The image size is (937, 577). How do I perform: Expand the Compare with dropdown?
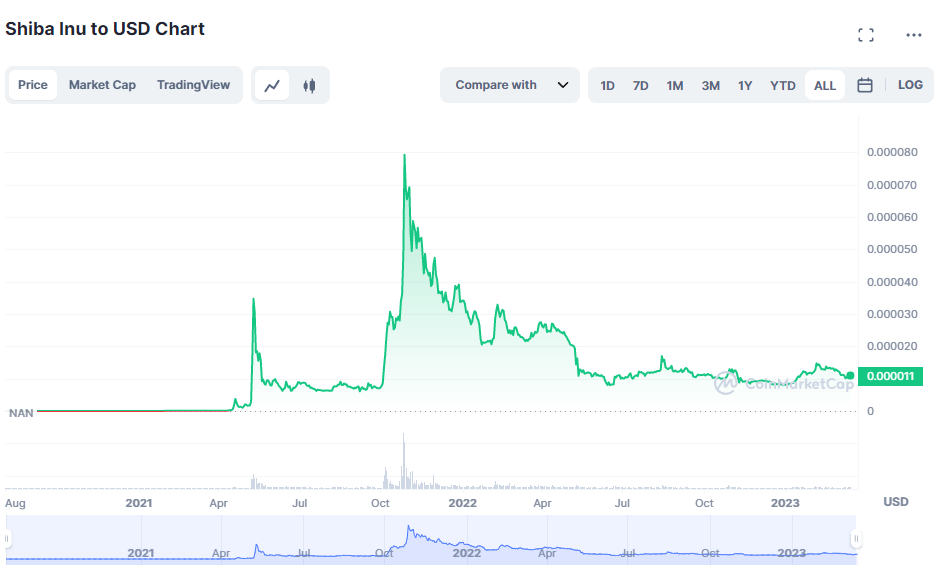(510, 85)
